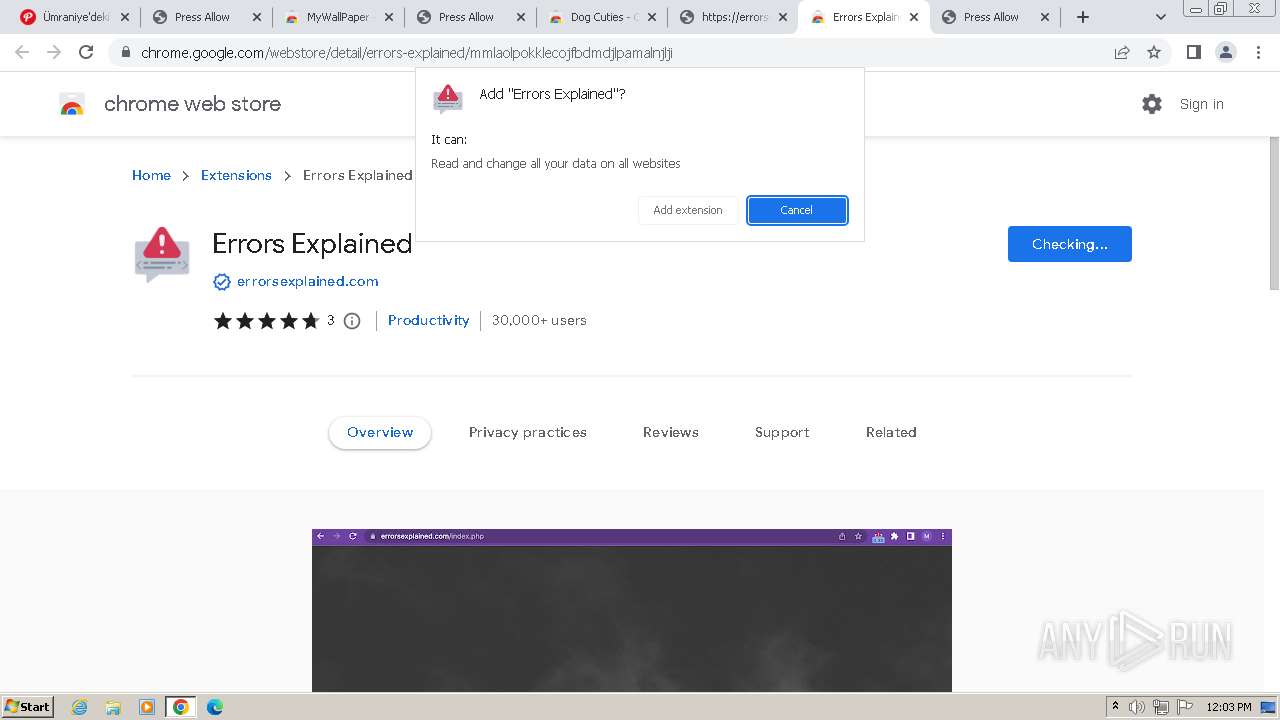The width and height of the screenshot is (1280, 720).
Task: Open Chrome three-dot menu
Action: pos(1258,52)
